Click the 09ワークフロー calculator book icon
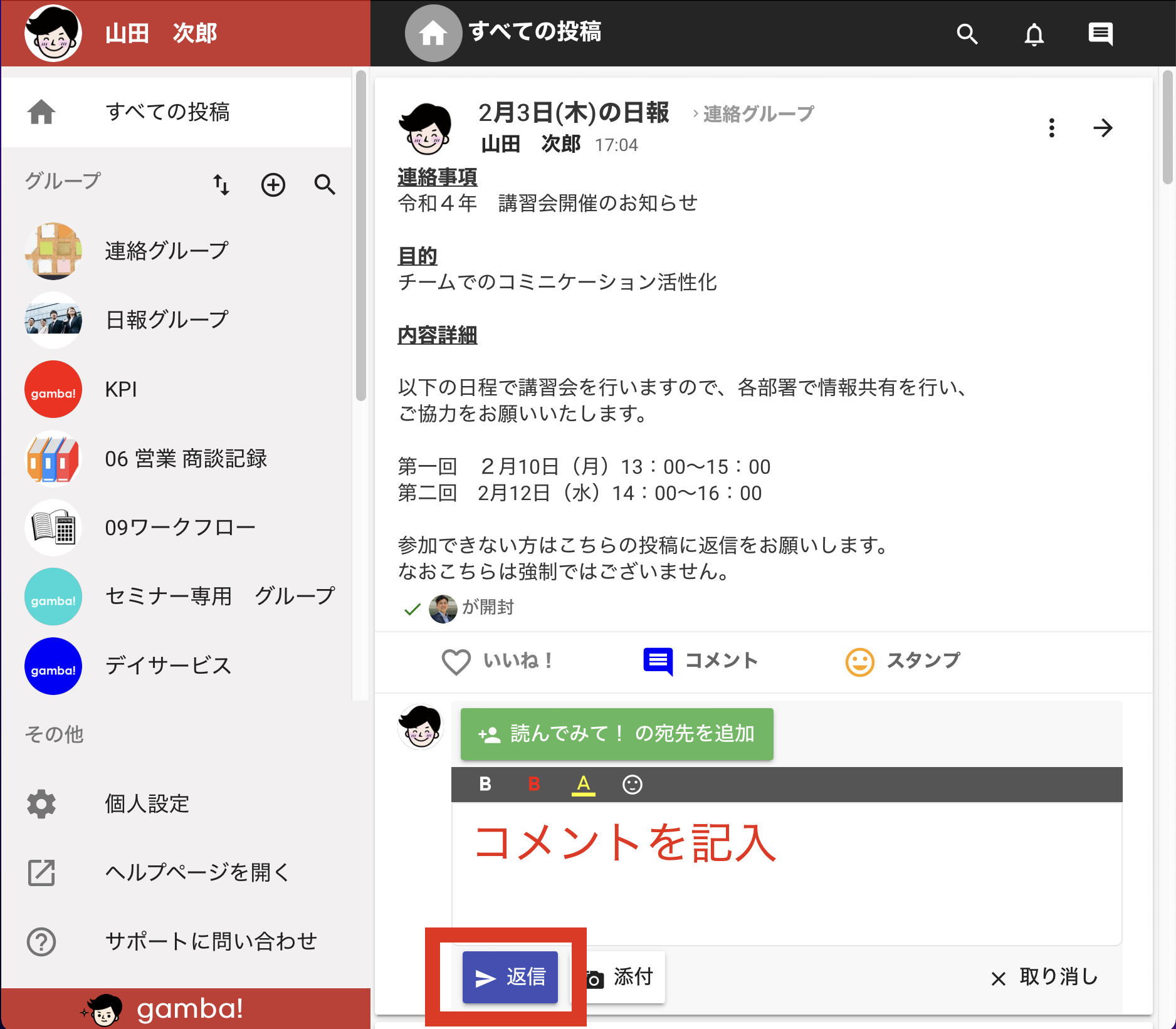1176x1029 pixels. [53, 527]
